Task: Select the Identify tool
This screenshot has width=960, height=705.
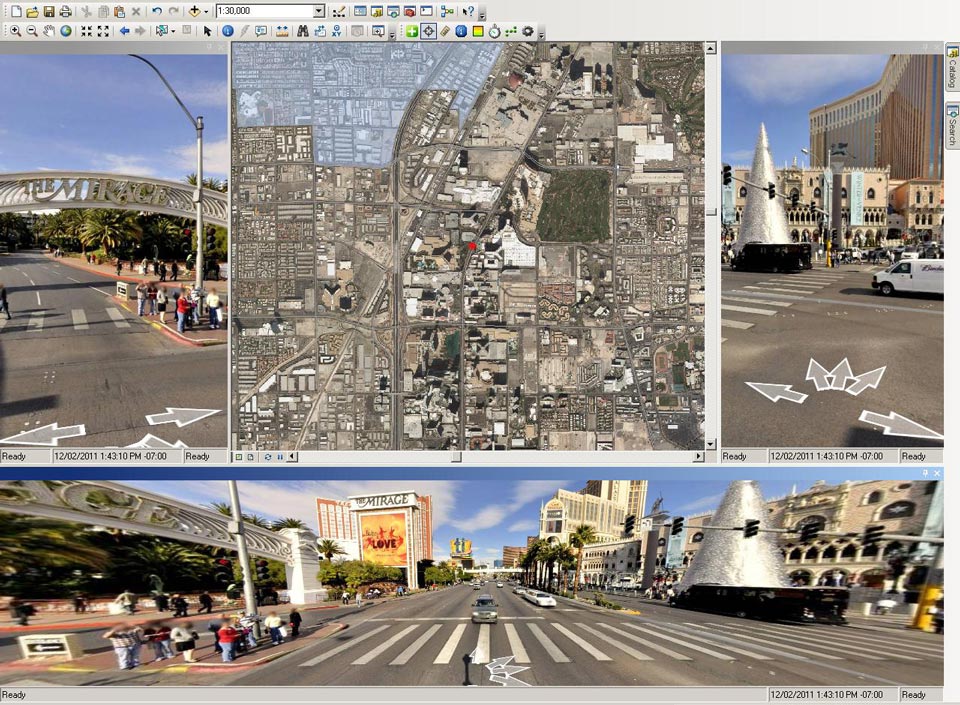Action: [x=228, y=31]
